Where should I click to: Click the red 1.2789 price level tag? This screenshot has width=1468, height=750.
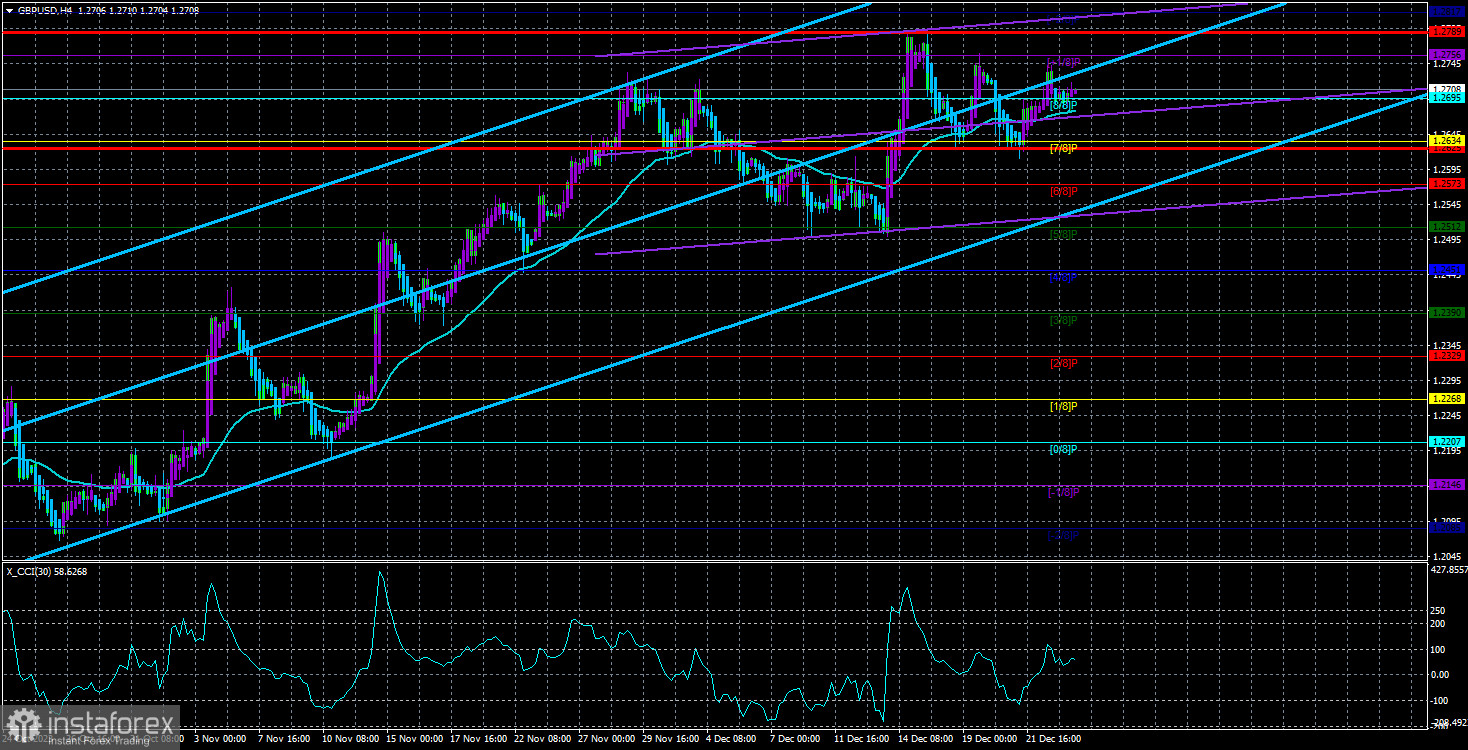[1446, 33]
